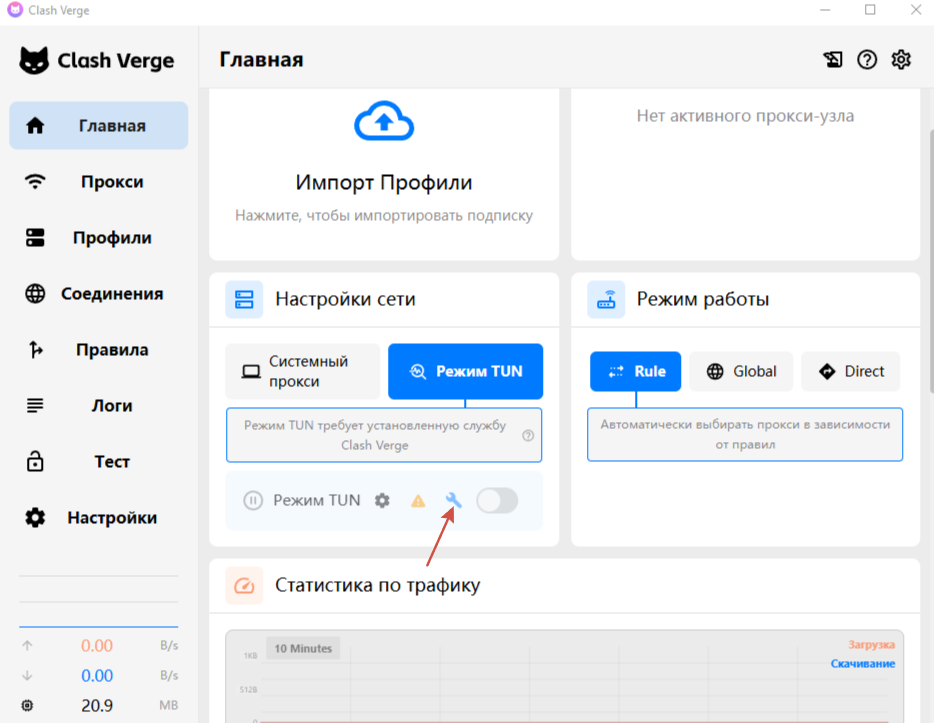Click the Режим работы router icon
The image size is (934, 723).
pyautogui.click(x=606, y=299)
